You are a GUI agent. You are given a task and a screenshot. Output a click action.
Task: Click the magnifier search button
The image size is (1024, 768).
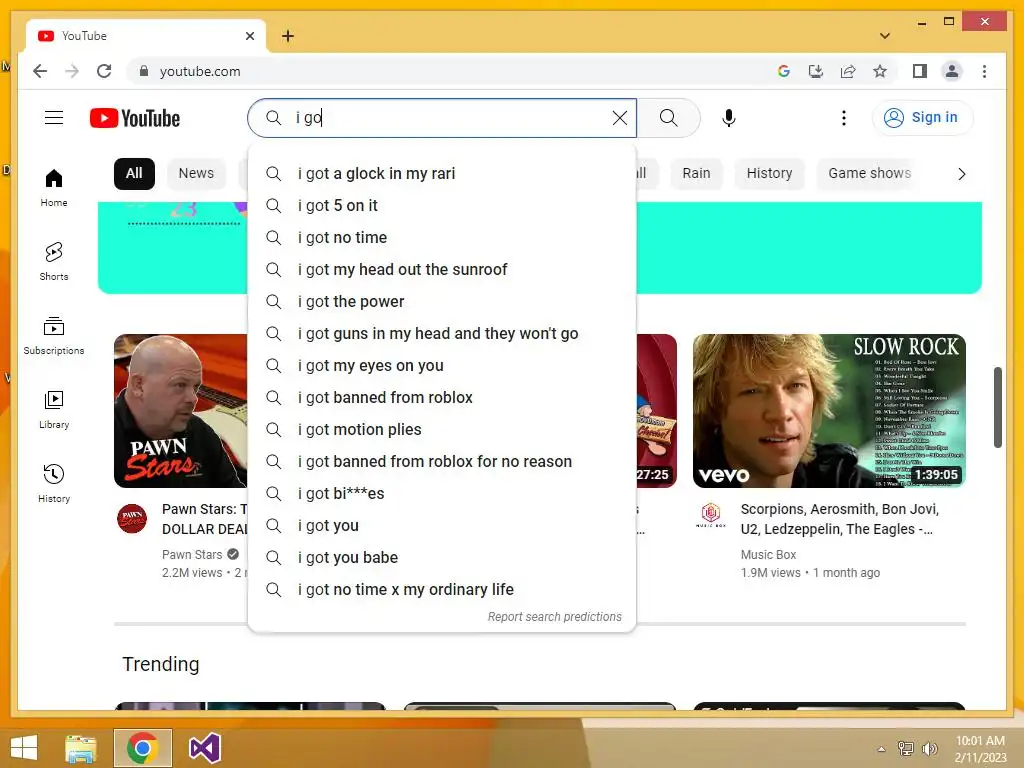[x=668, y=118]
